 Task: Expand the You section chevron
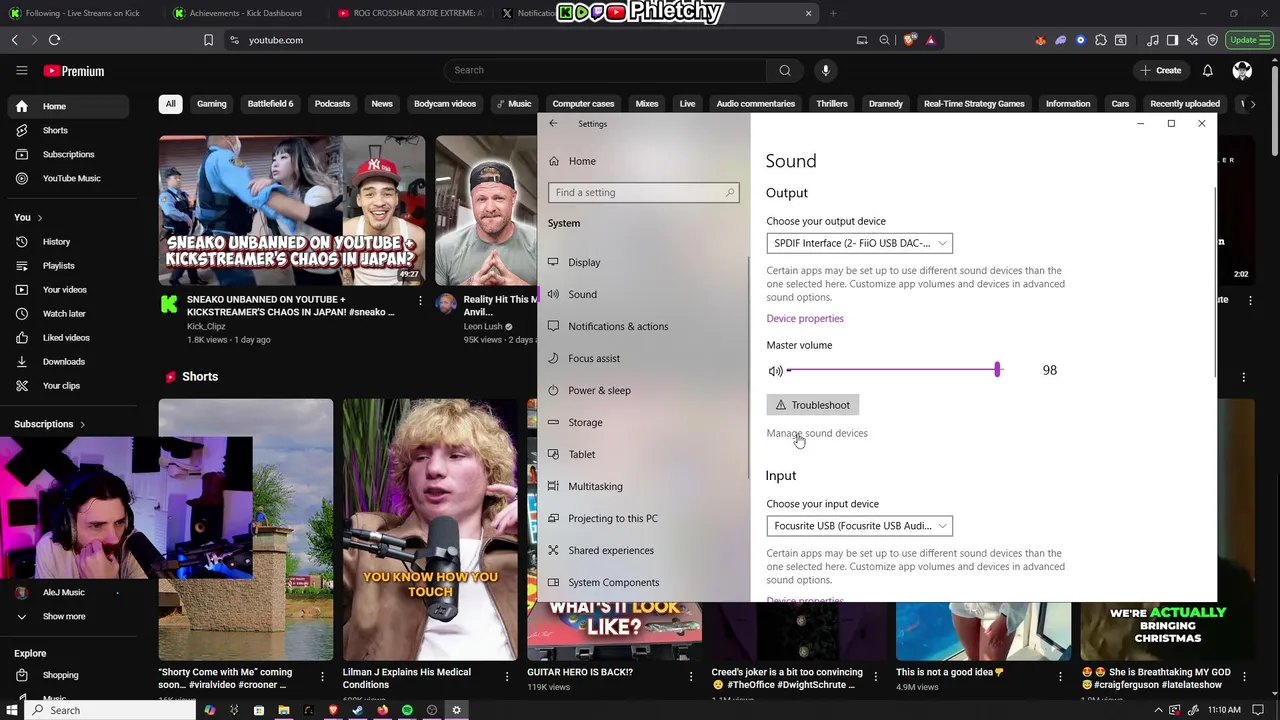pos(40,217)
